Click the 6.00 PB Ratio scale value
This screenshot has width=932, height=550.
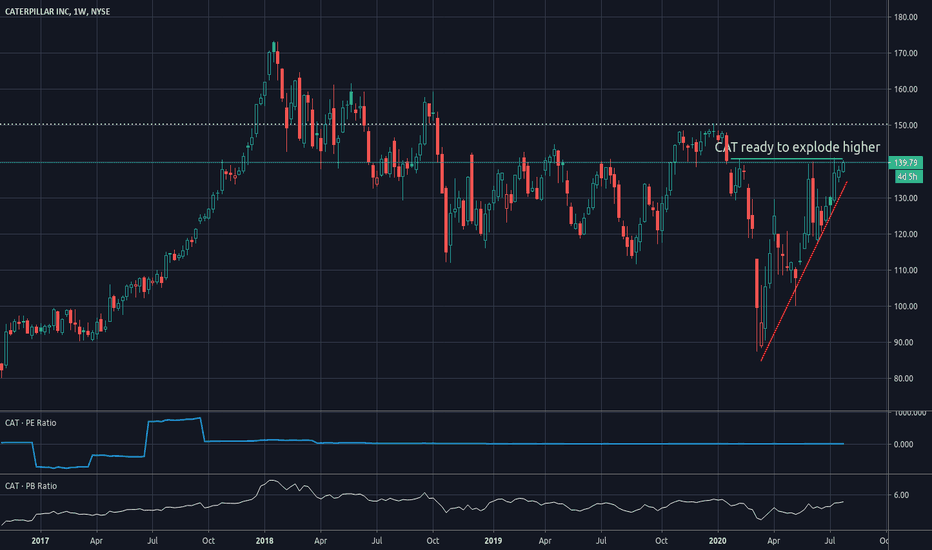901,495
